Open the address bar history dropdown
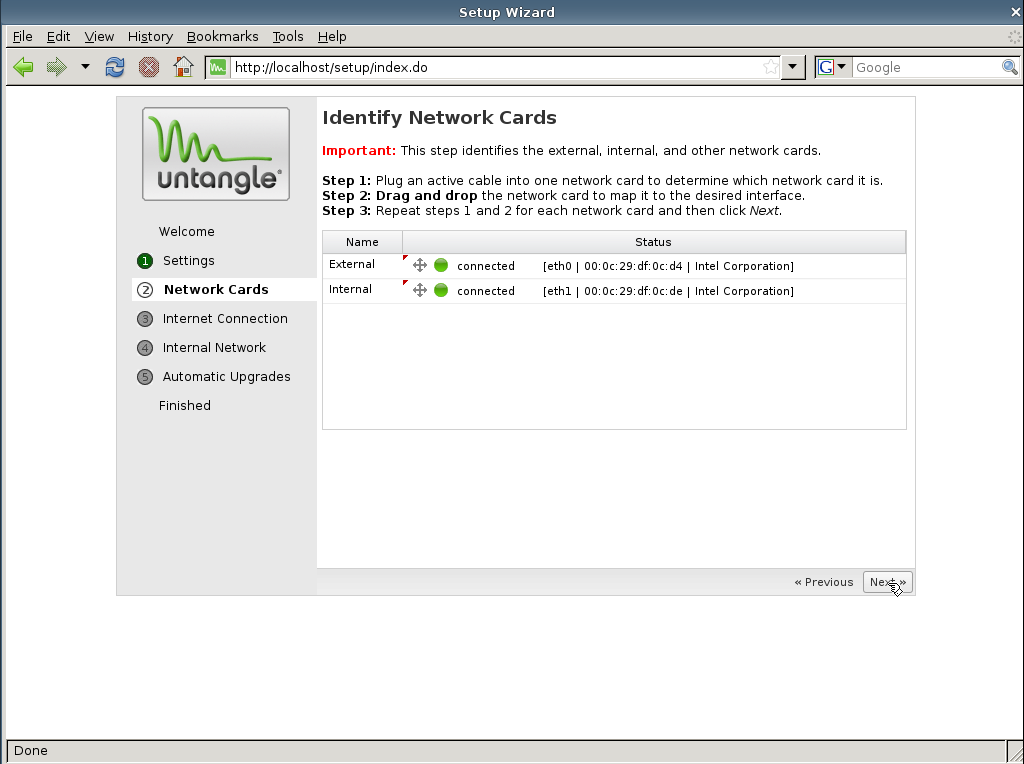Image resolution: width=1024 pixels, height=764 pixels. coord(793,67)
